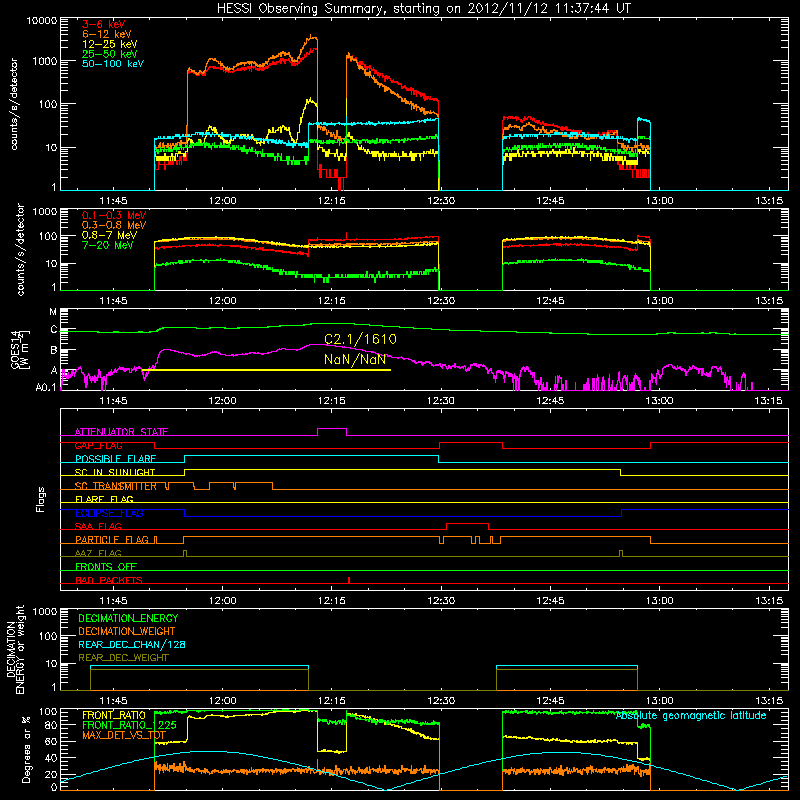The height and width of the screenshot is (800, 800).
Task: Click the 7-20 MeV legend entry
Action: 108,245
